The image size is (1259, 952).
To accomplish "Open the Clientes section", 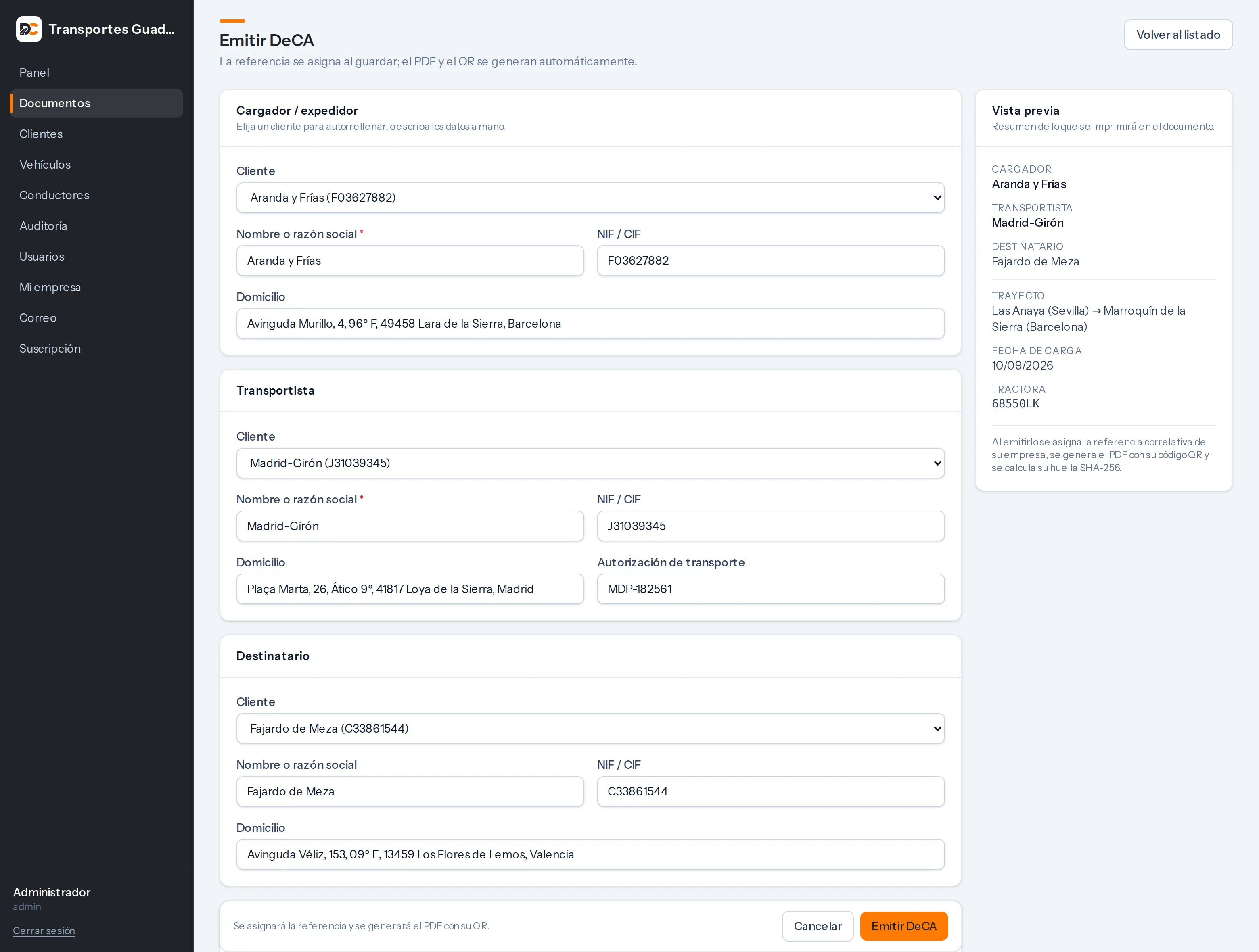I will coord(96,134).
